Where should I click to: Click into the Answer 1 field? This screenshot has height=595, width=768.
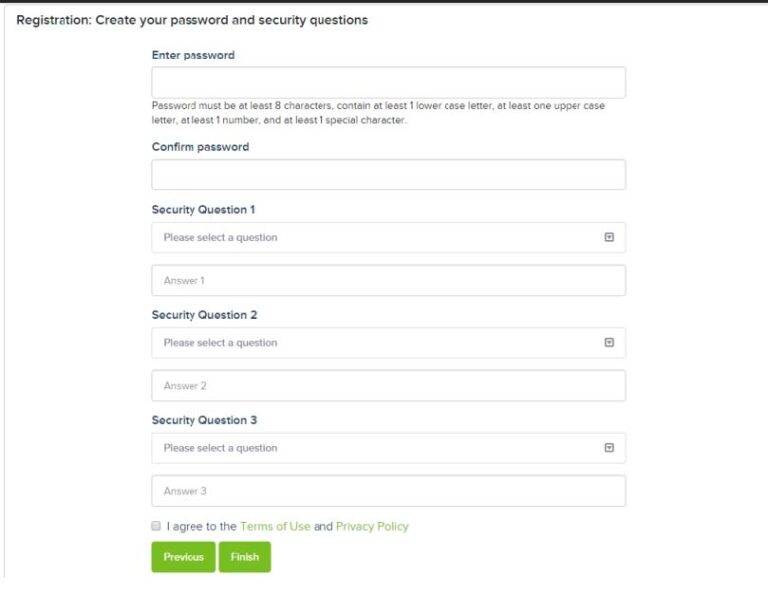(388, 281)
